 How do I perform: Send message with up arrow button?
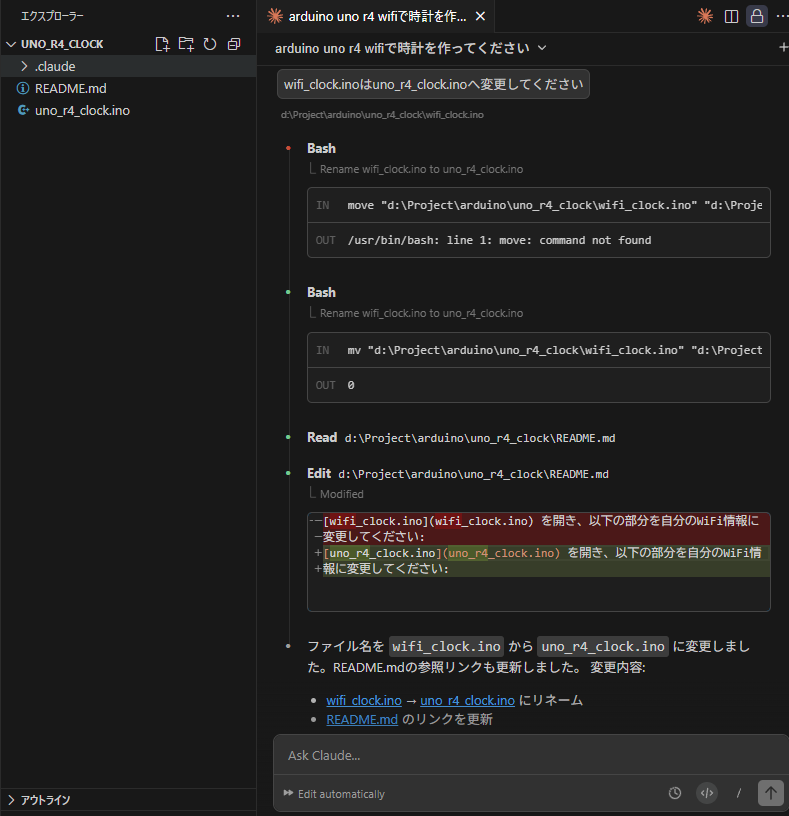tap(770, 793)
